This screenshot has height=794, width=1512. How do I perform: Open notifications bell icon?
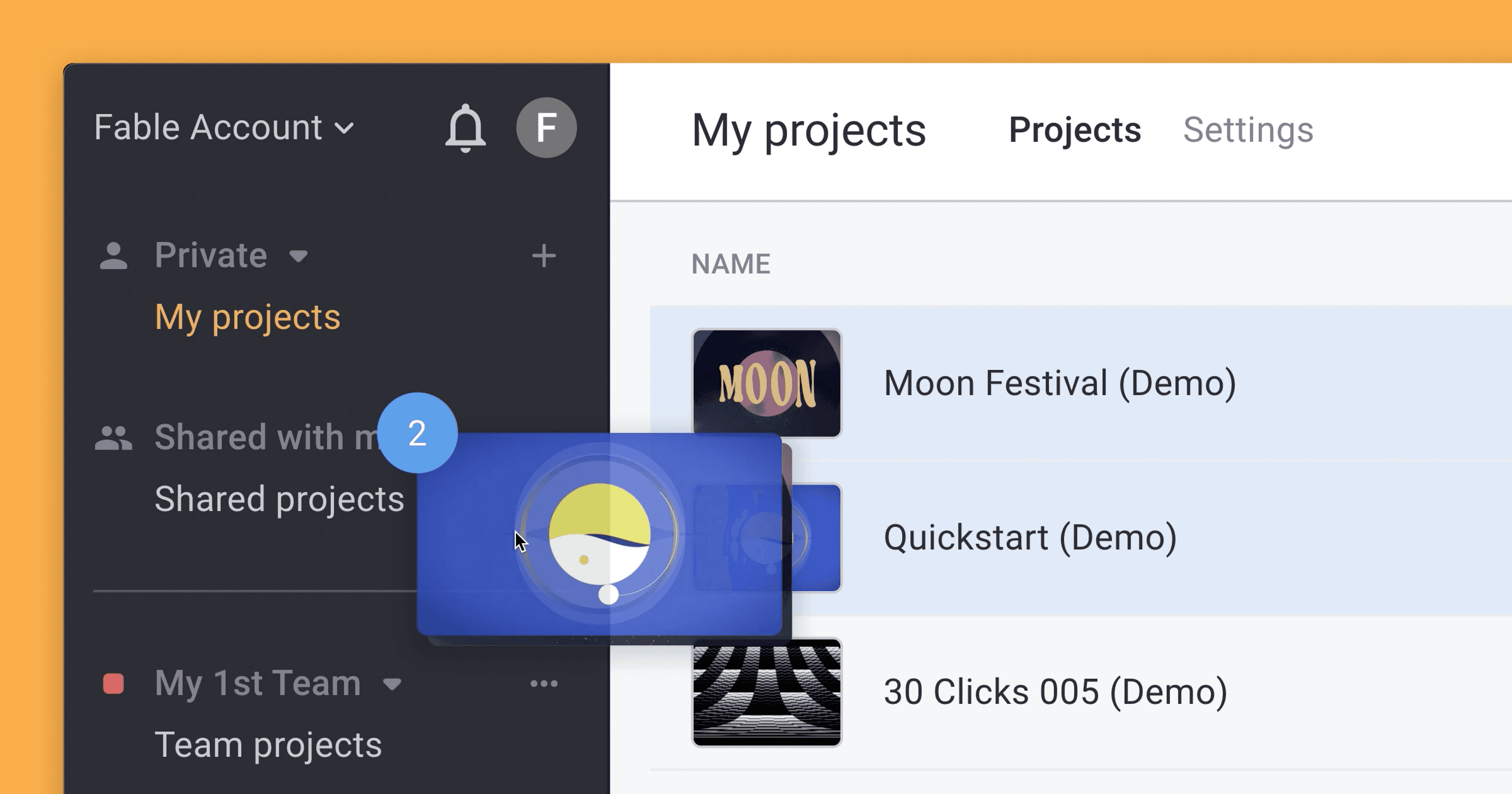(465, 128)
